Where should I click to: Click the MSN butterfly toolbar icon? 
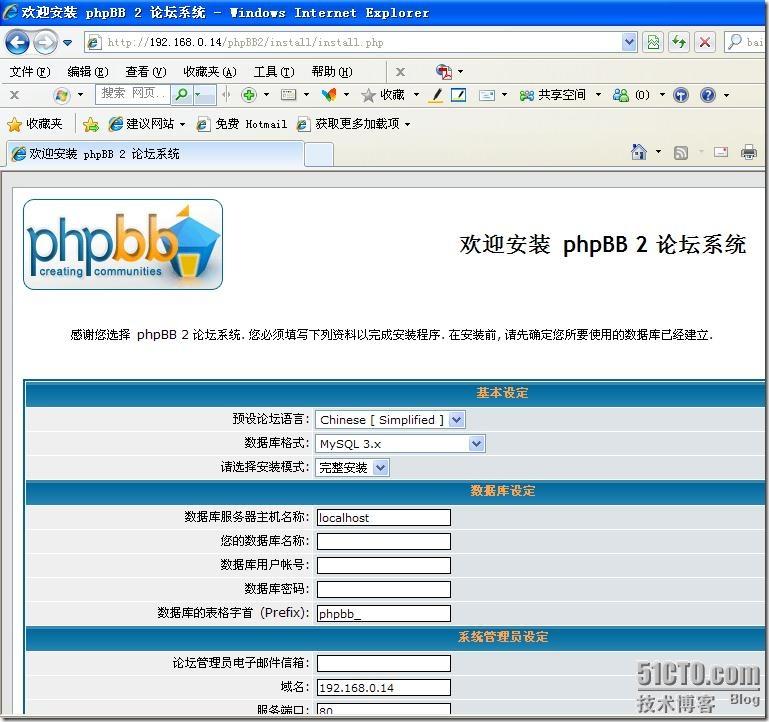329,95
